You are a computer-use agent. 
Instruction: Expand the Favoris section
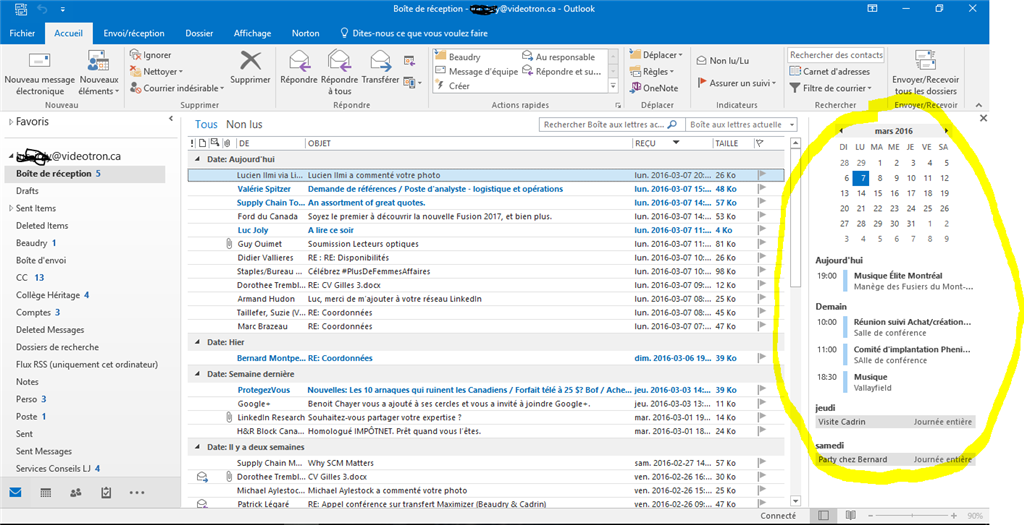(10, 121)
